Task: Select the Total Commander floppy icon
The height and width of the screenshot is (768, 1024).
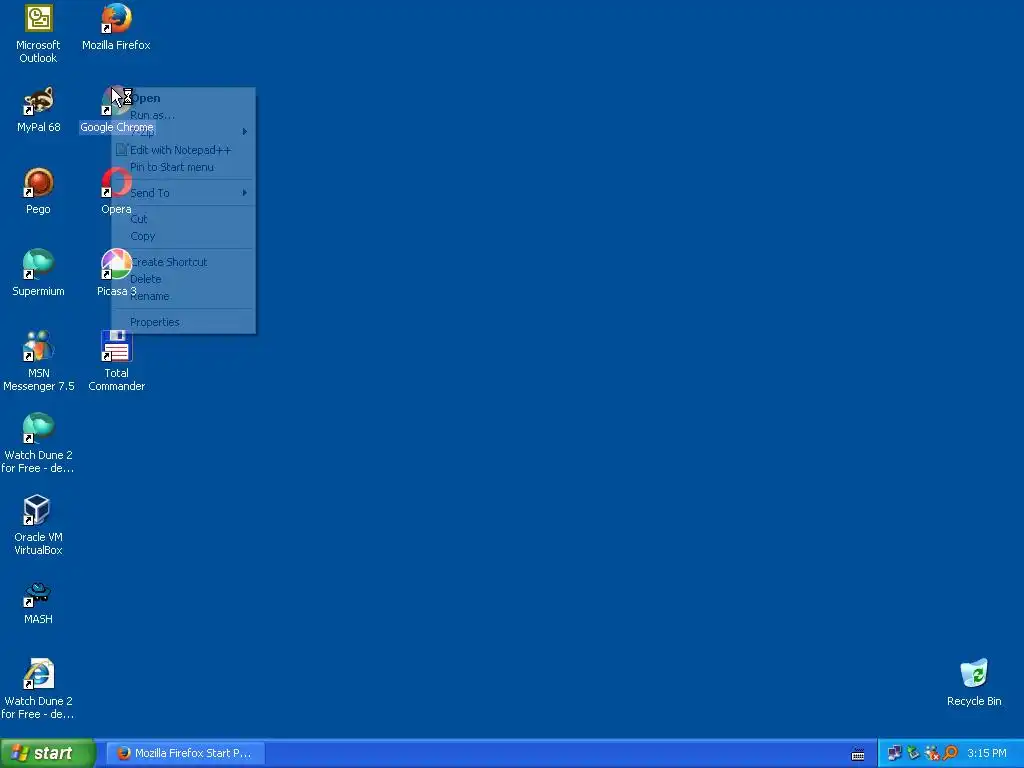Action: (x=116, y=346)
